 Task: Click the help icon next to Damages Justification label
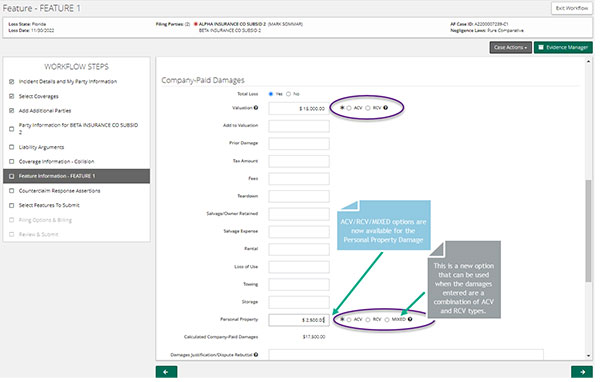coord(256,355)
